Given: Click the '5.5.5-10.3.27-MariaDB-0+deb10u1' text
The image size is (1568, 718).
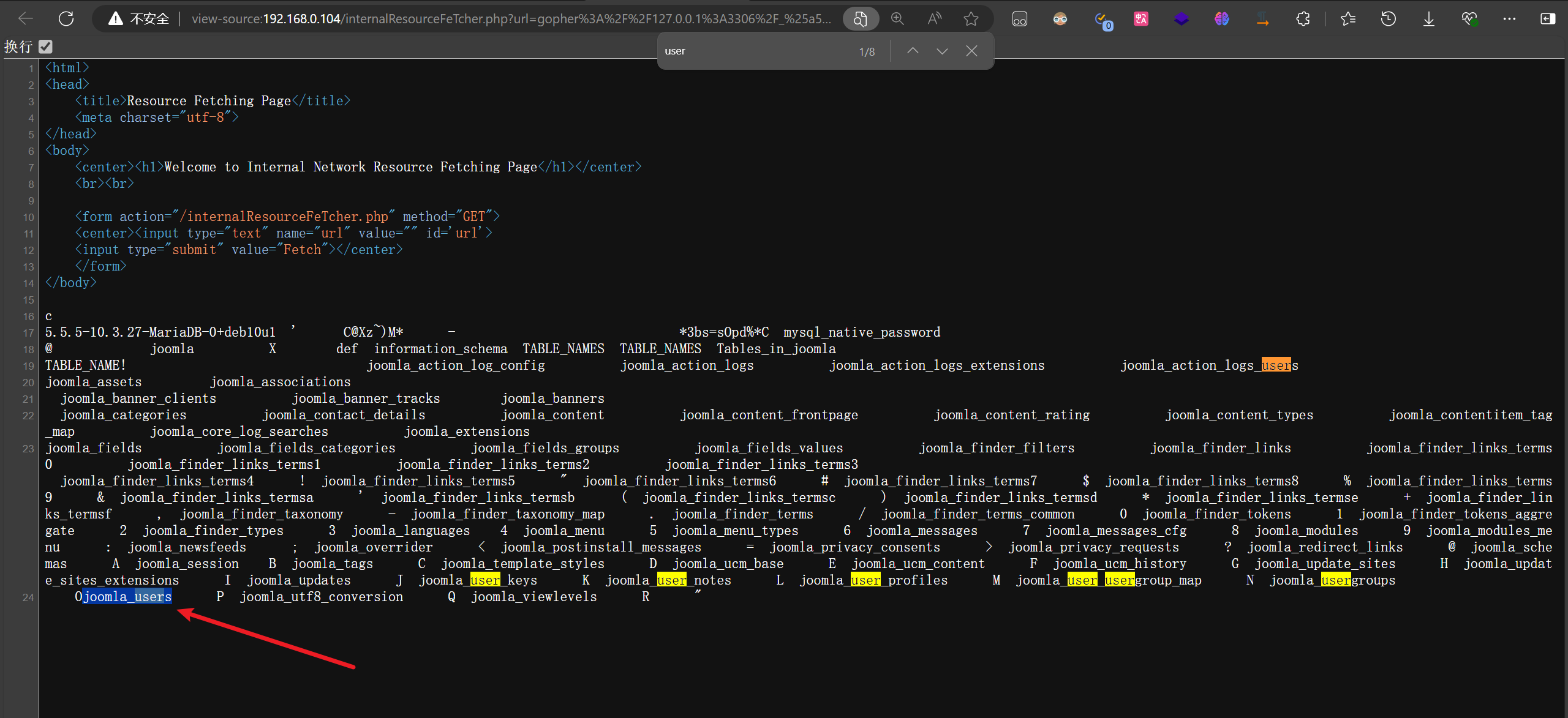Looking at the screenshot, I should pos(160,332).
